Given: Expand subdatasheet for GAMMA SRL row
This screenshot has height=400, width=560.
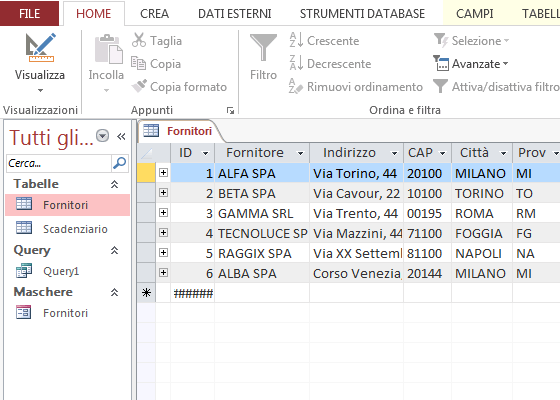Looking at the screenshot, I should point(163,213).
